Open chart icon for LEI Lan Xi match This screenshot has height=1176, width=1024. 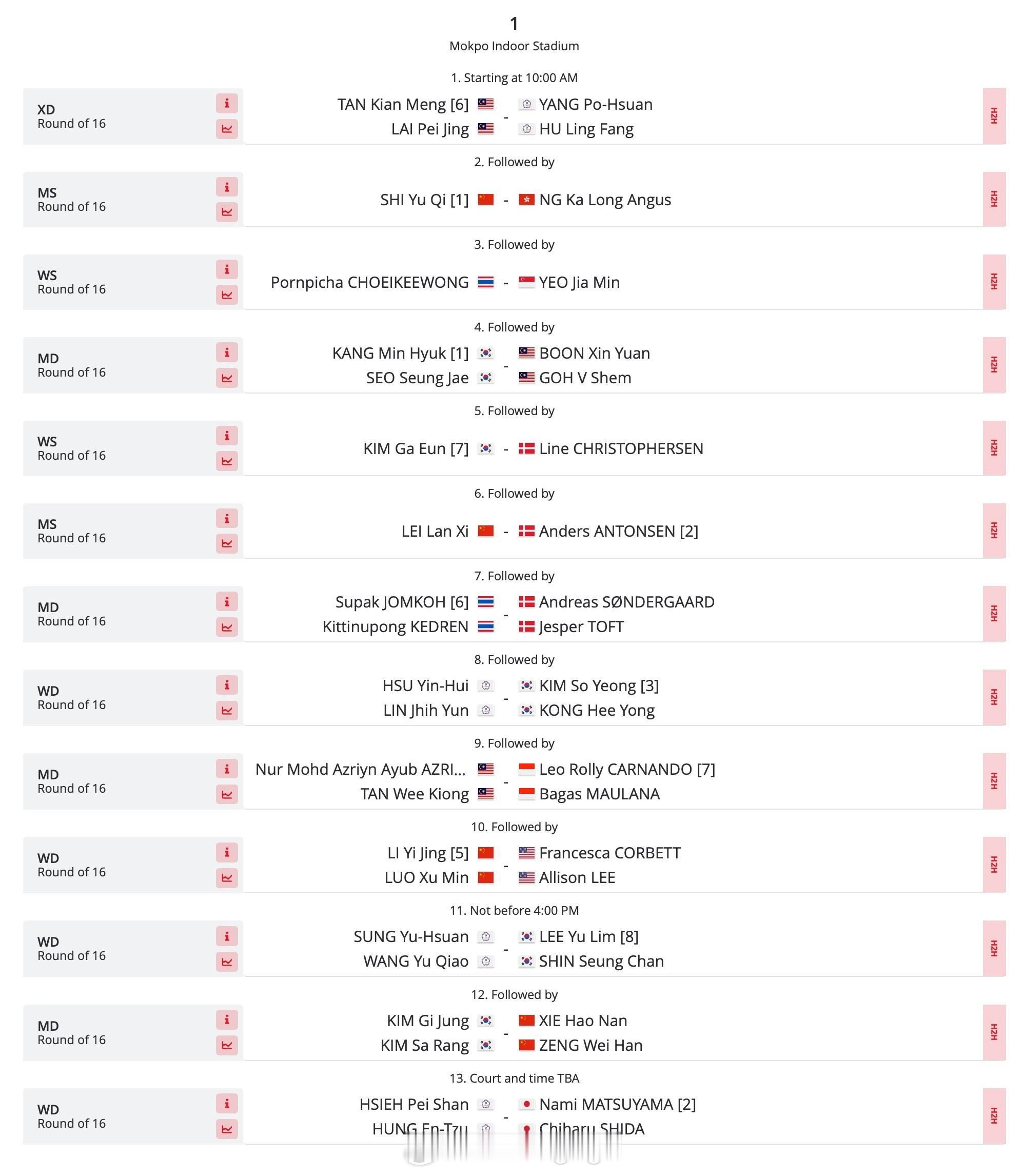point(227,543)
